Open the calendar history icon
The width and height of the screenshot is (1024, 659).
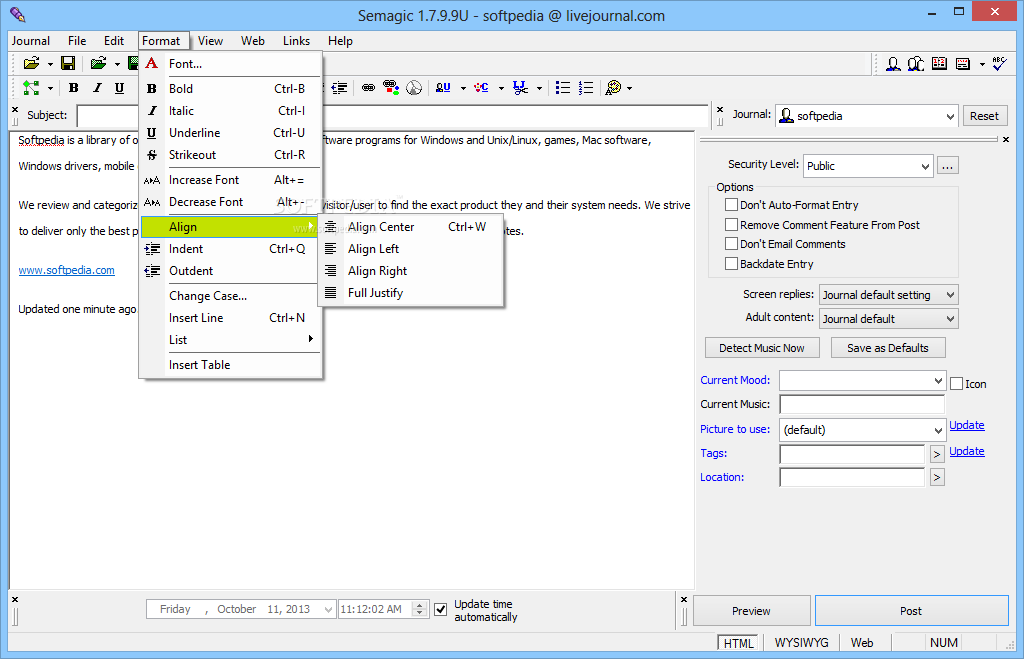939,63
